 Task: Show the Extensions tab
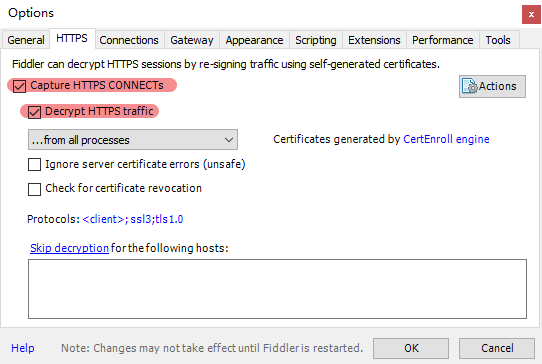click(x=374, y=40)
